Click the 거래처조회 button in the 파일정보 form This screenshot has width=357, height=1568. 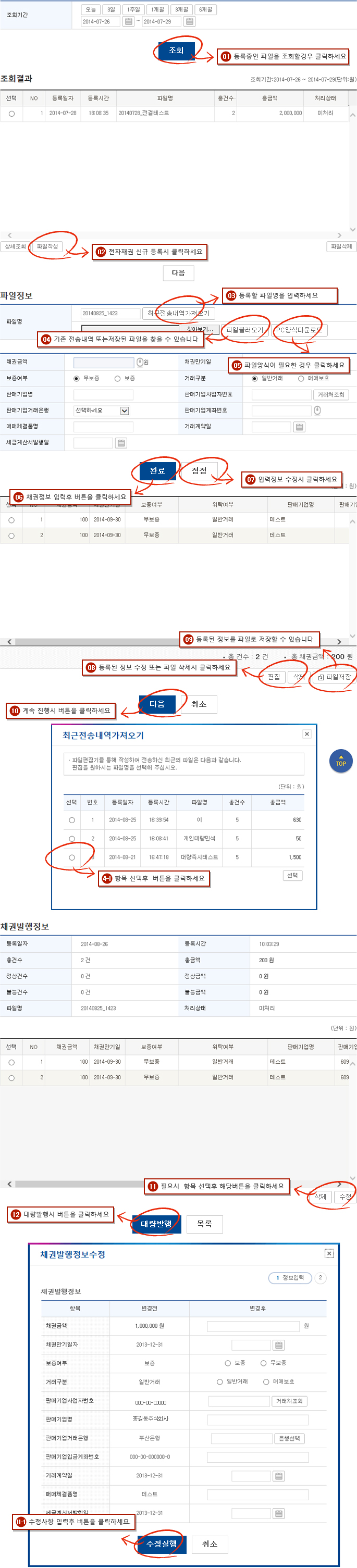[x=331, y=395]
